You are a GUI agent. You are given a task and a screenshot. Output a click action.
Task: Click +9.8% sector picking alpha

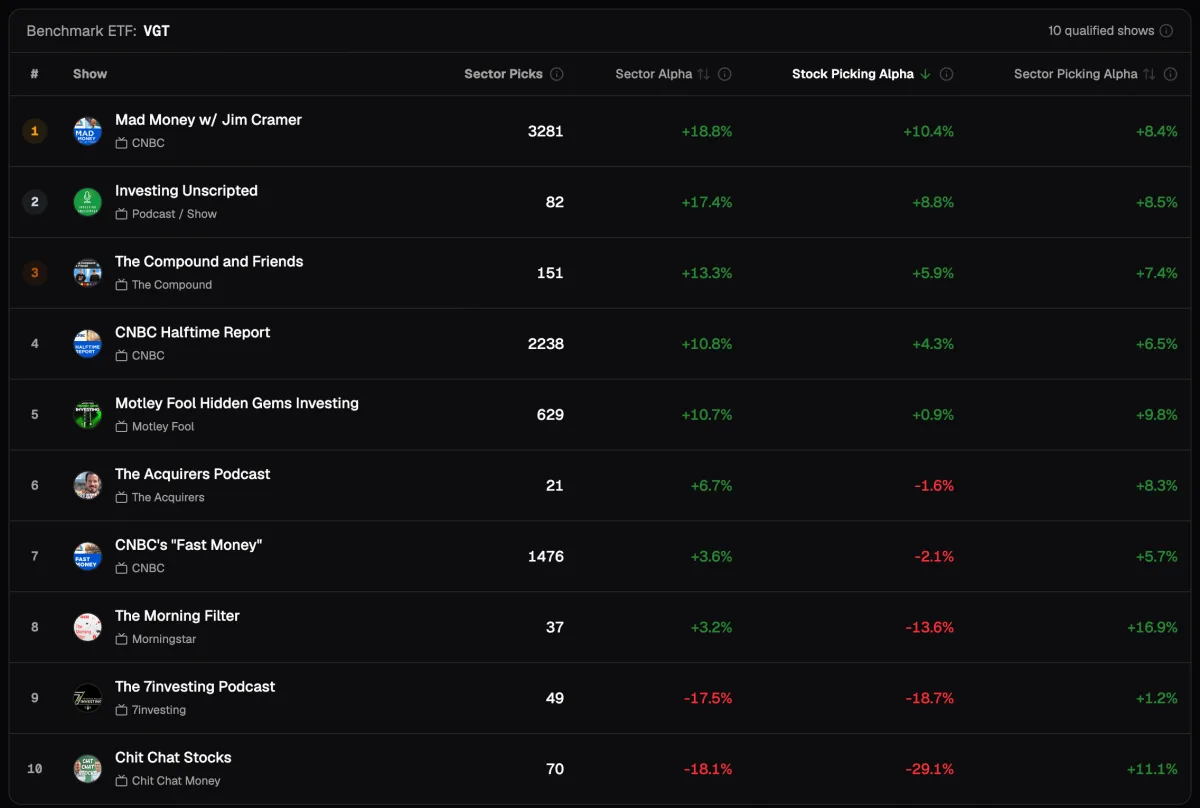click(x=1156, y=415)
